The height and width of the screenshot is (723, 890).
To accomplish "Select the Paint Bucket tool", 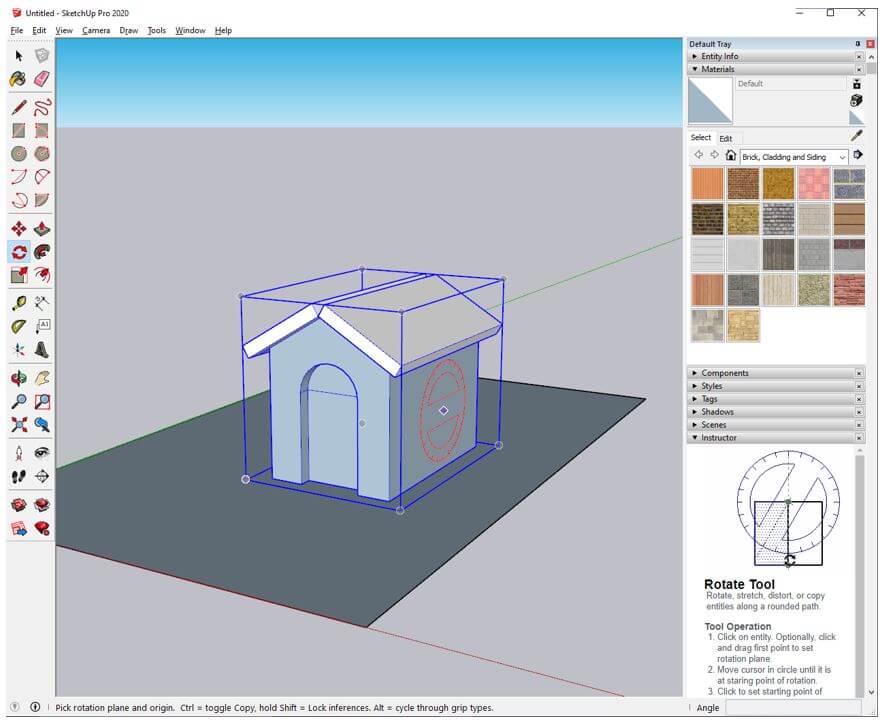I will (18, 79).
